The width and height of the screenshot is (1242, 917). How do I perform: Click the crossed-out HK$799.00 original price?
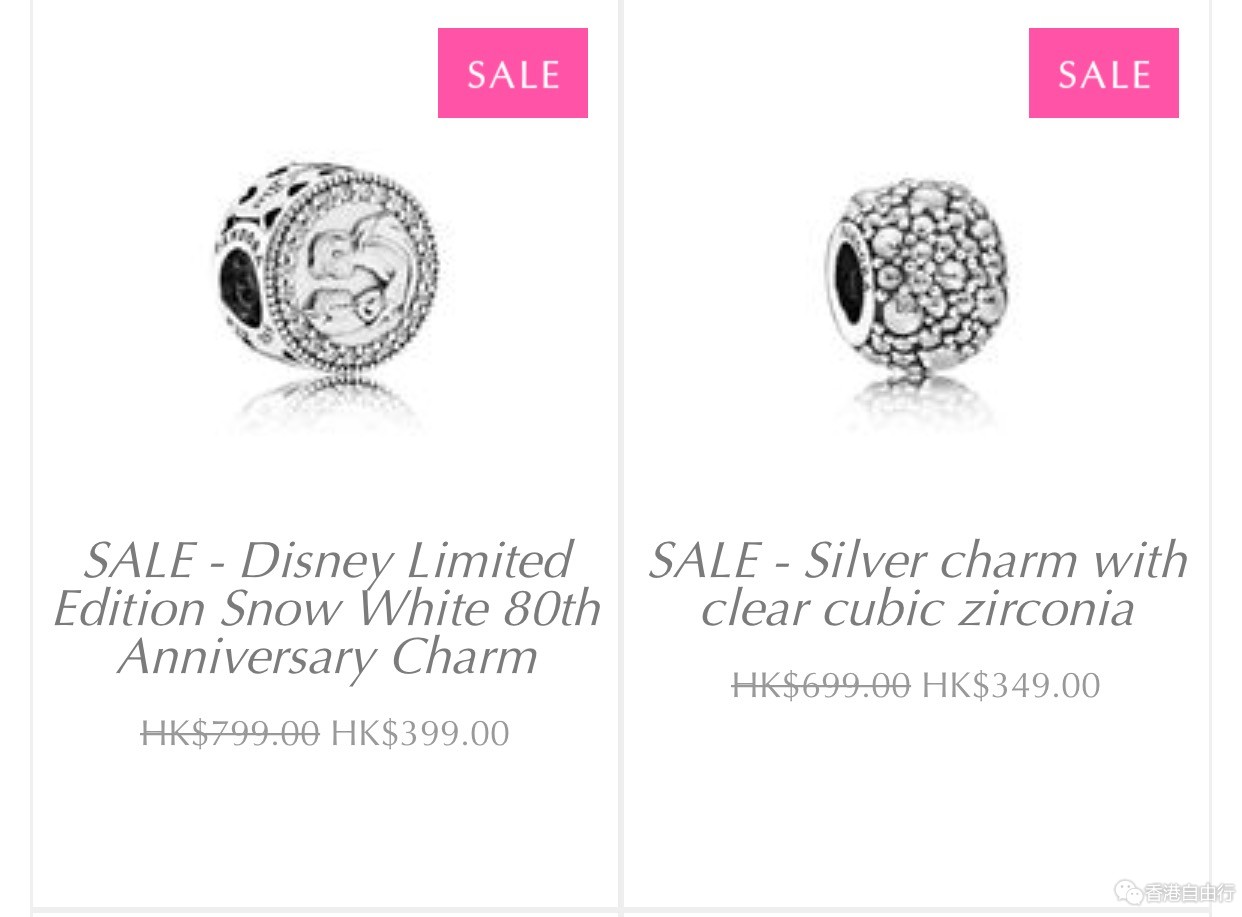pos(230,733)
